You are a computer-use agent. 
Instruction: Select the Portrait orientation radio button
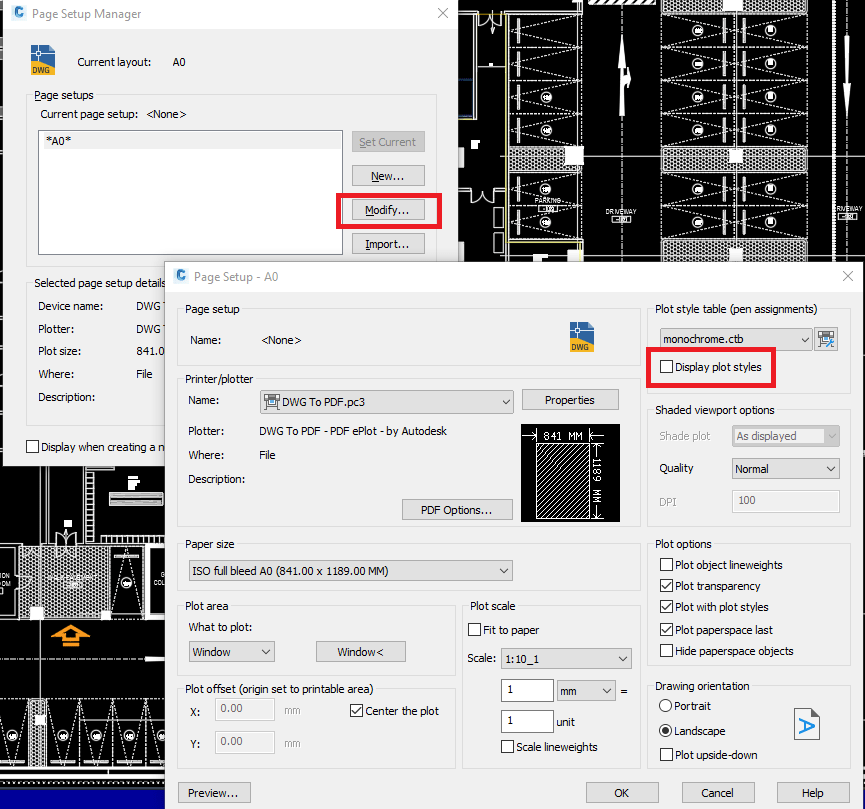[x=667, y=705]
